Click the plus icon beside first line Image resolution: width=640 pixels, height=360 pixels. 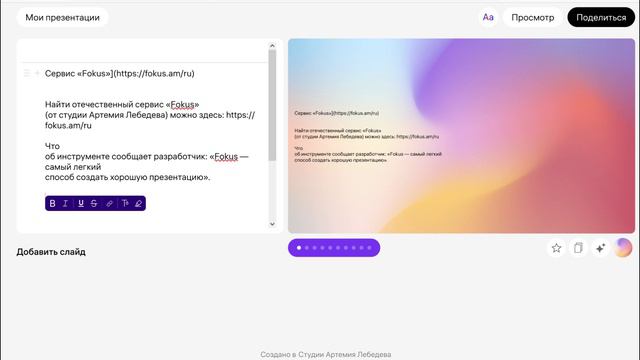(x=38, y=73)
